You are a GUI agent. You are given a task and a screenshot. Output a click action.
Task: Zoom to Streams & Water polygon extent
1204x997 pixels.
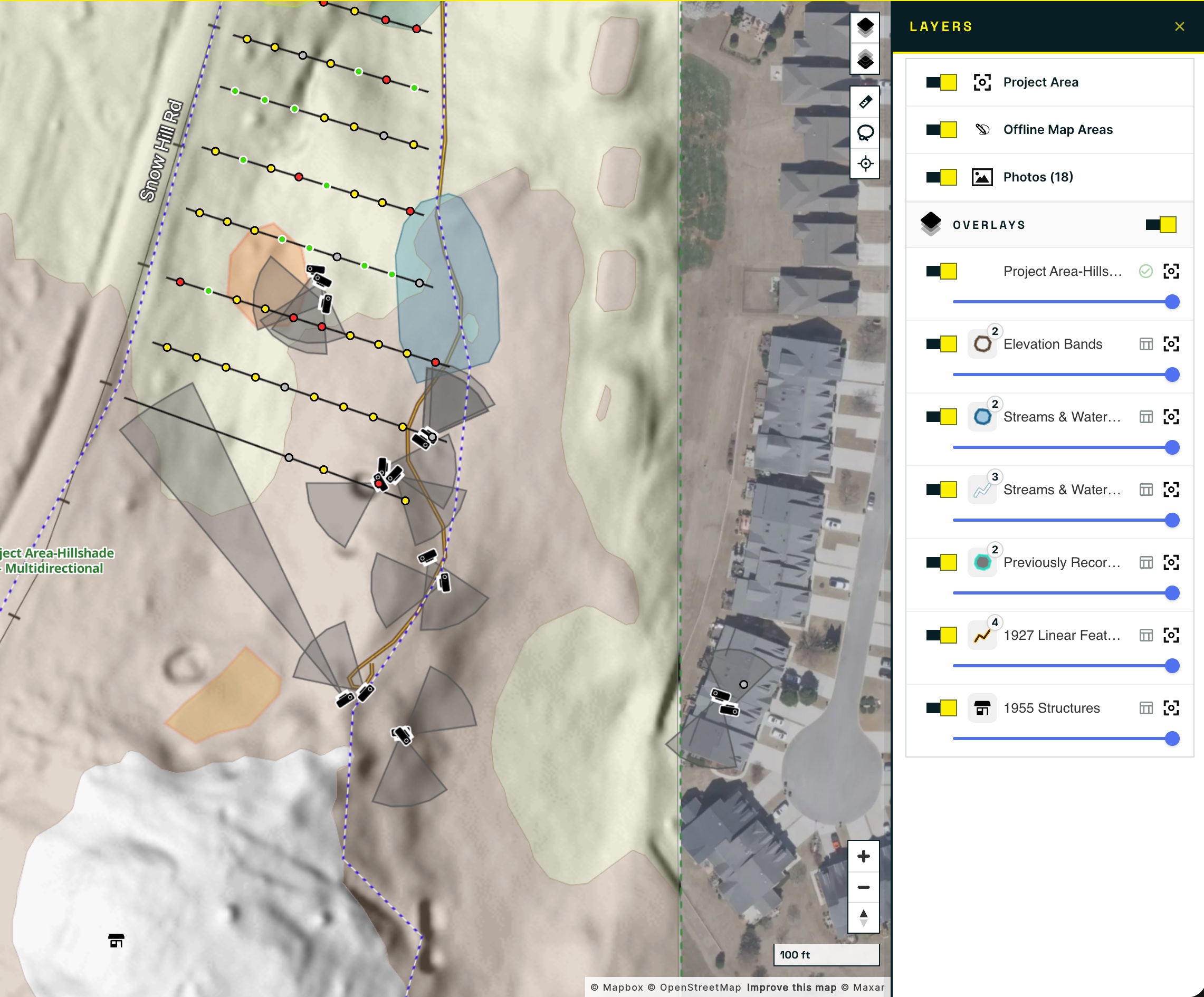(1171, 417)
